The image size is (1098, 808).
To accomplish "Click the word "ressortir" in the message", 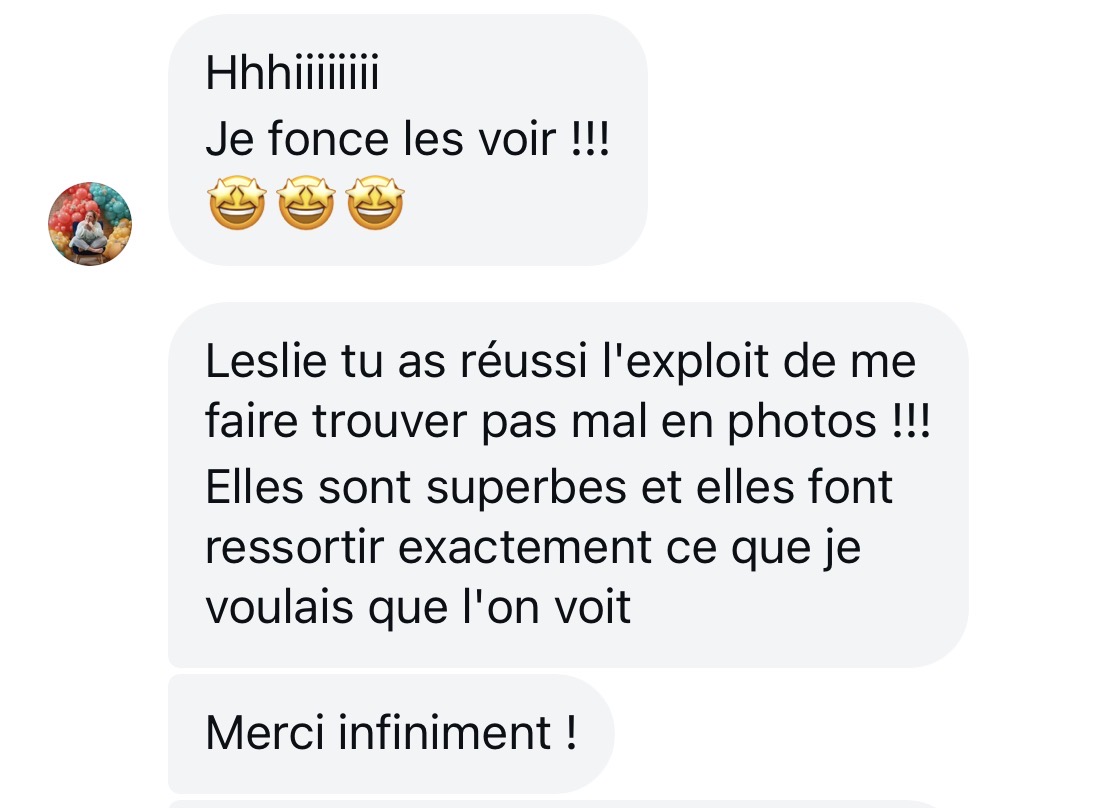I will point(295,547).
